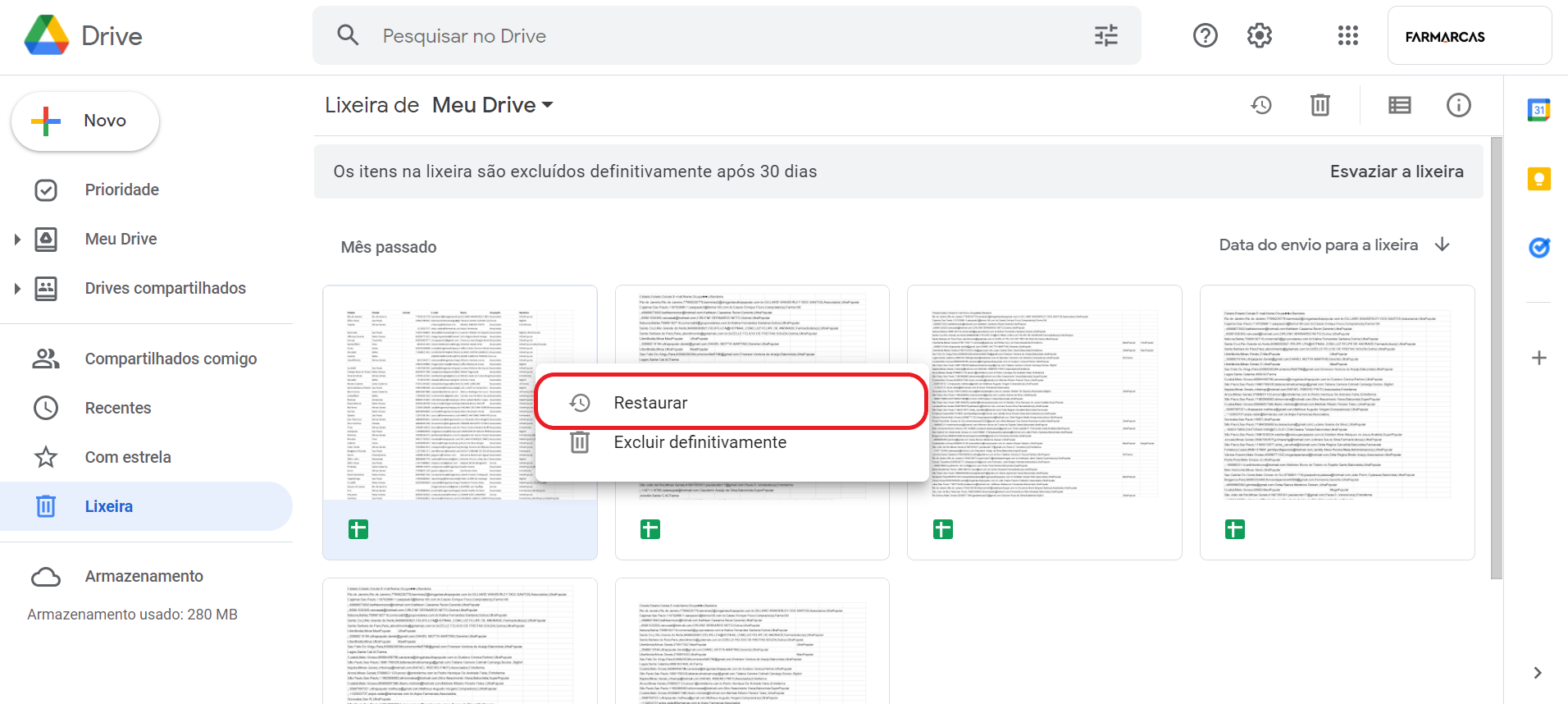Show details with the info icon
The height and width of the screenshot is (704, 1568).
1458,105
